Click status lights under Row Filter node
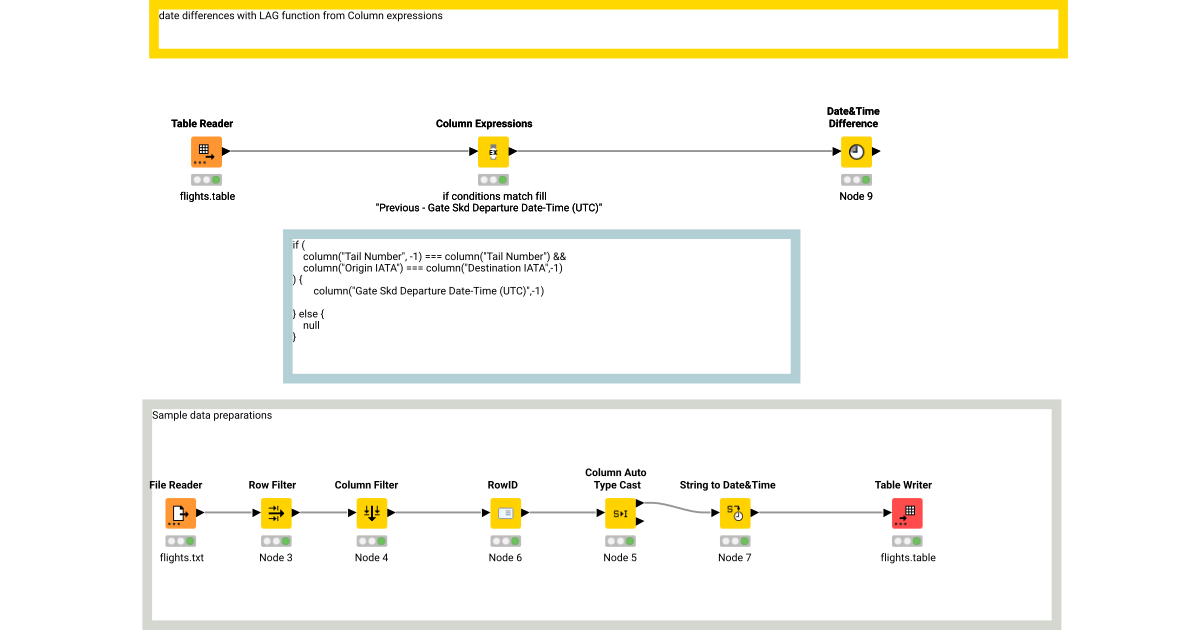This screenshot has height=630, width=1200. pyautogui.click(x=276, y=541)
